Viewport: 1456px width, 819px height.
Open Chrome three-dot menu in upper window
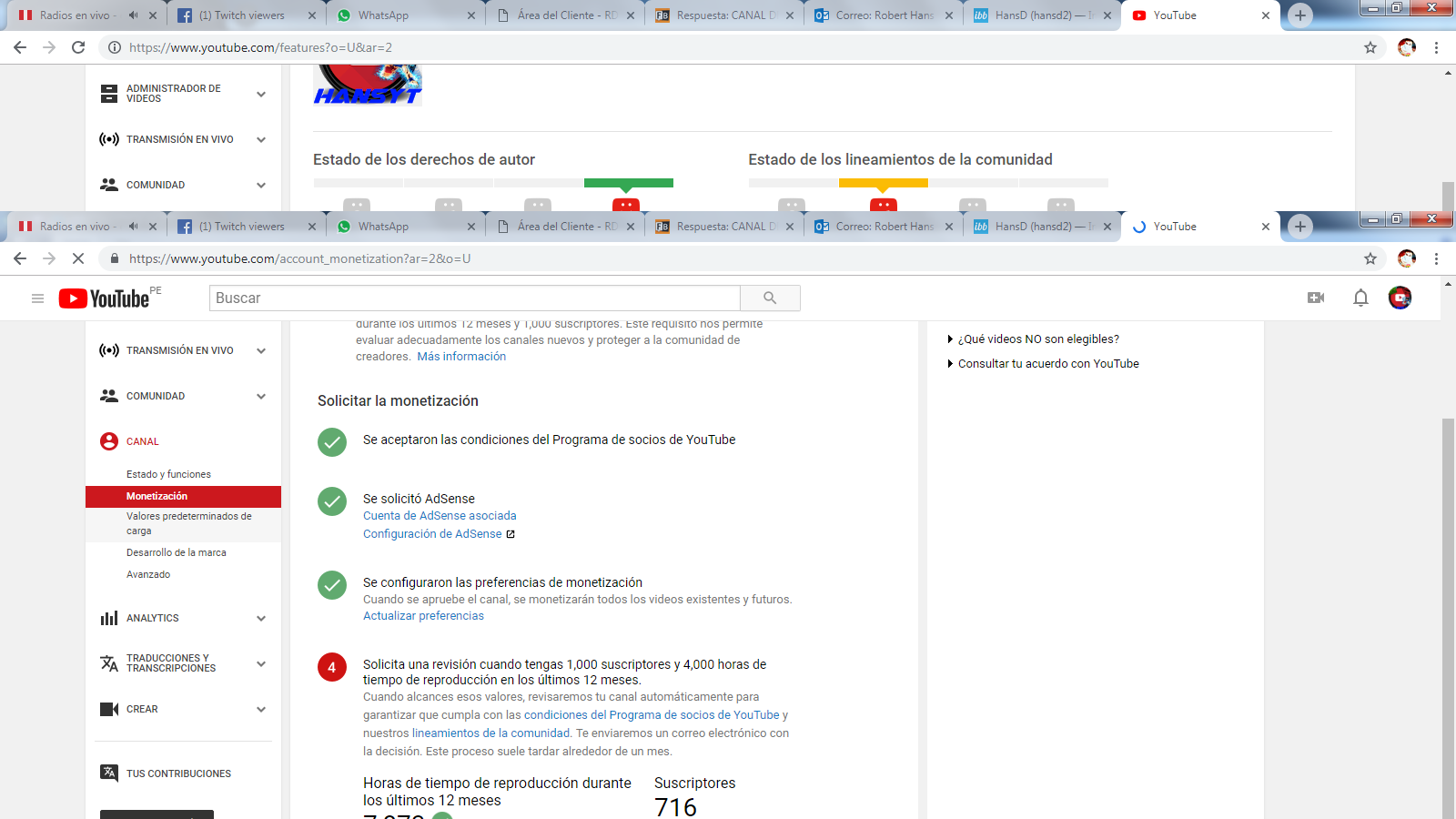tap(1437, 47)
